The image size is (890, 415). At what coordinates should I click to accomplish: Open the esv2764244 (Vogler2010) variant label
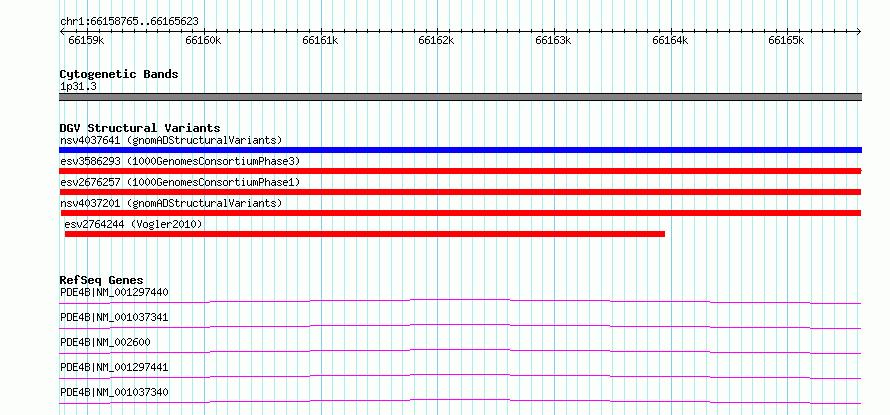(133, 224)
